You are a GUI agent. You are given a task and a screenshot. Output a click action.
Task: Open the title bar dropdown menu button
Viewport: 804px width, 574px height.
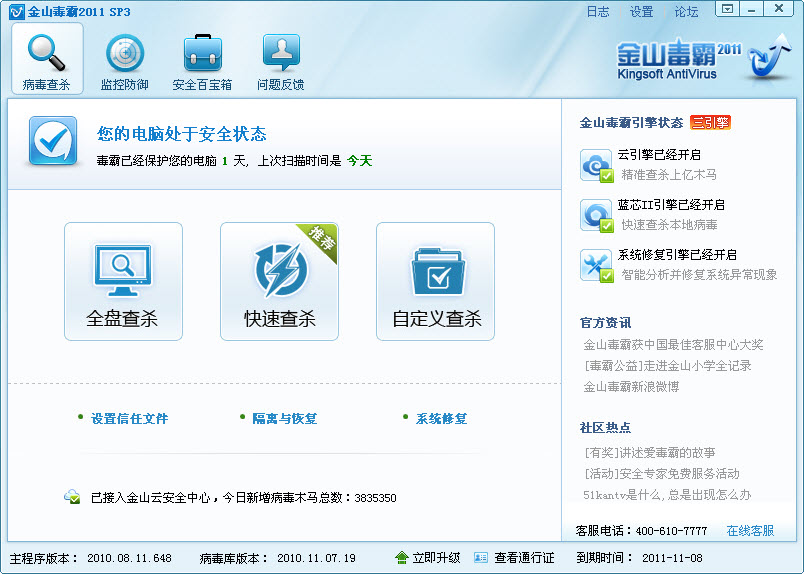[727, 9]
